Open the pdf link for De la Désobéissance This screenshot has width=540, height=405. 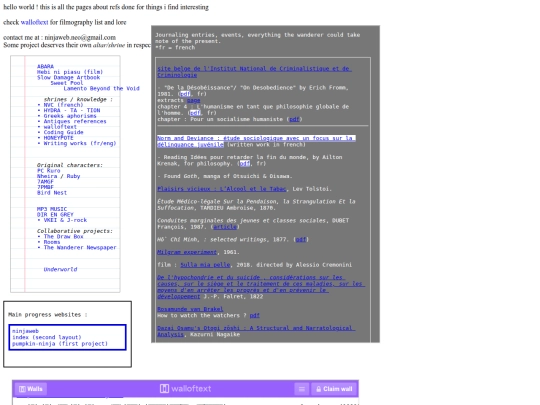click(185, 94)
